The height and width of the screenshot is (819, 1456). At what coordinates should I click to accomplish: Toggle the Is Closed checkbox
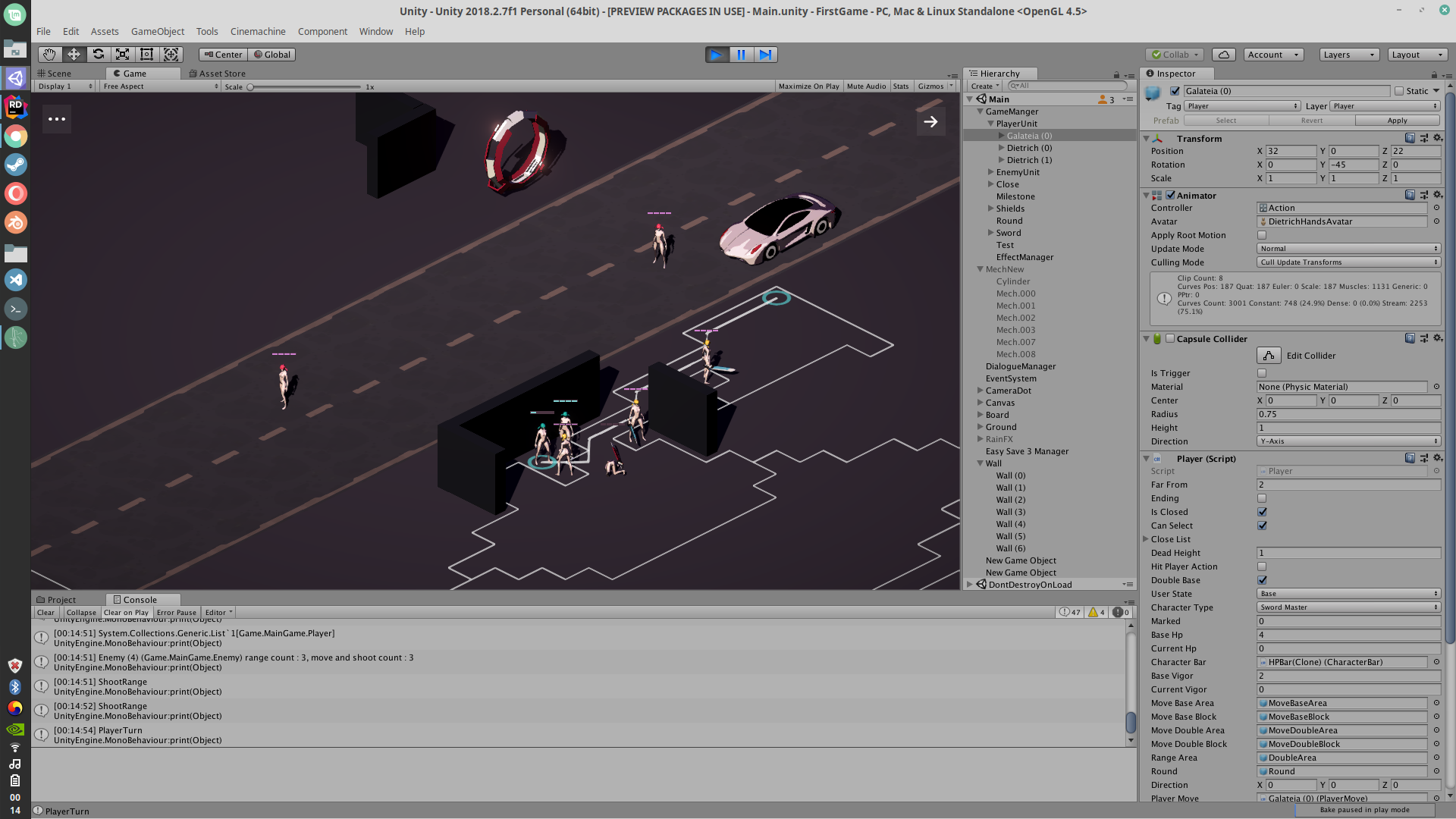[x=1262, y=512]
